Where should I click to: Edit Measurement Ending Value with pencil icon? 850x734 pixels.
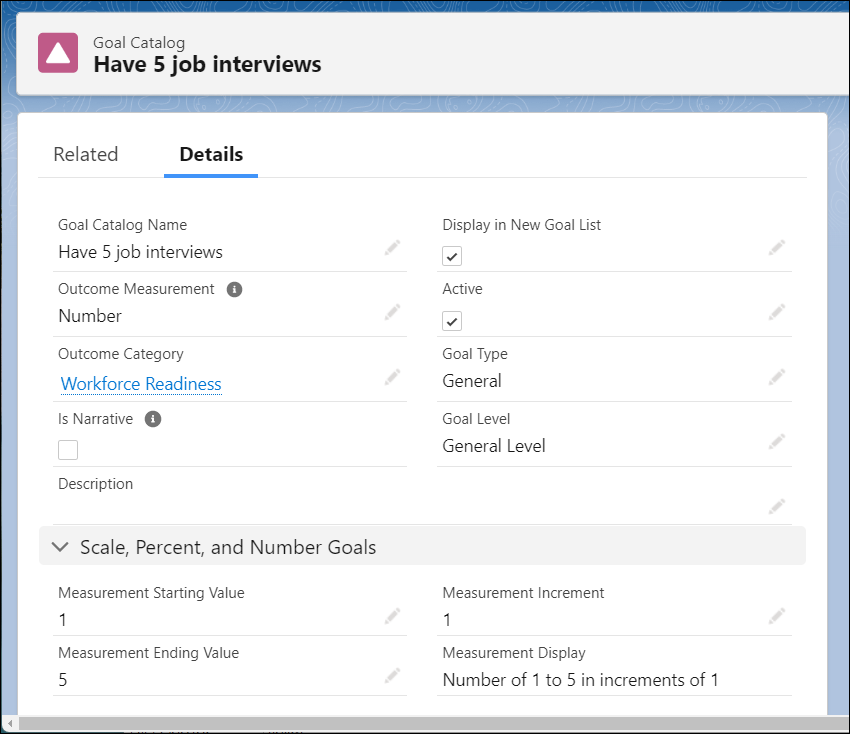pyautogui.click(x=392, y=676)
